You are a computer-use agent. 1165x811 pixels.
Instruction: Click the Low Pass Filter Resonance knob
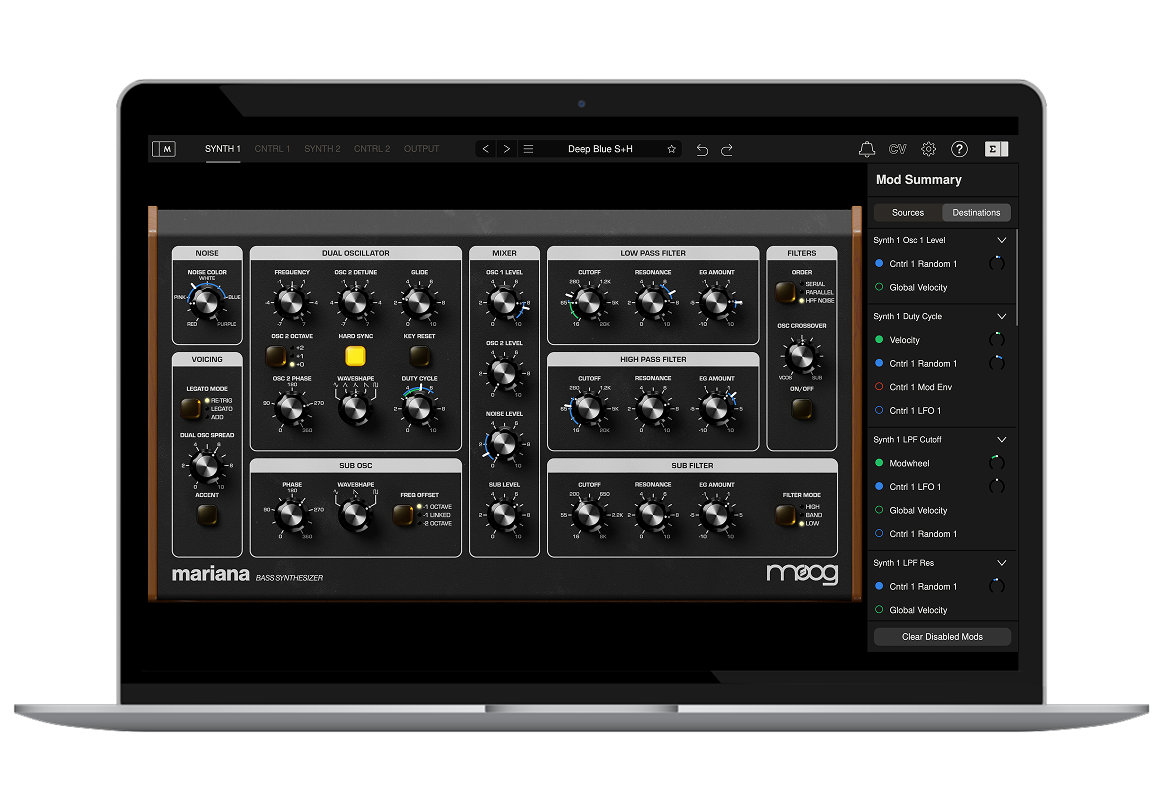tap(652, 302)
